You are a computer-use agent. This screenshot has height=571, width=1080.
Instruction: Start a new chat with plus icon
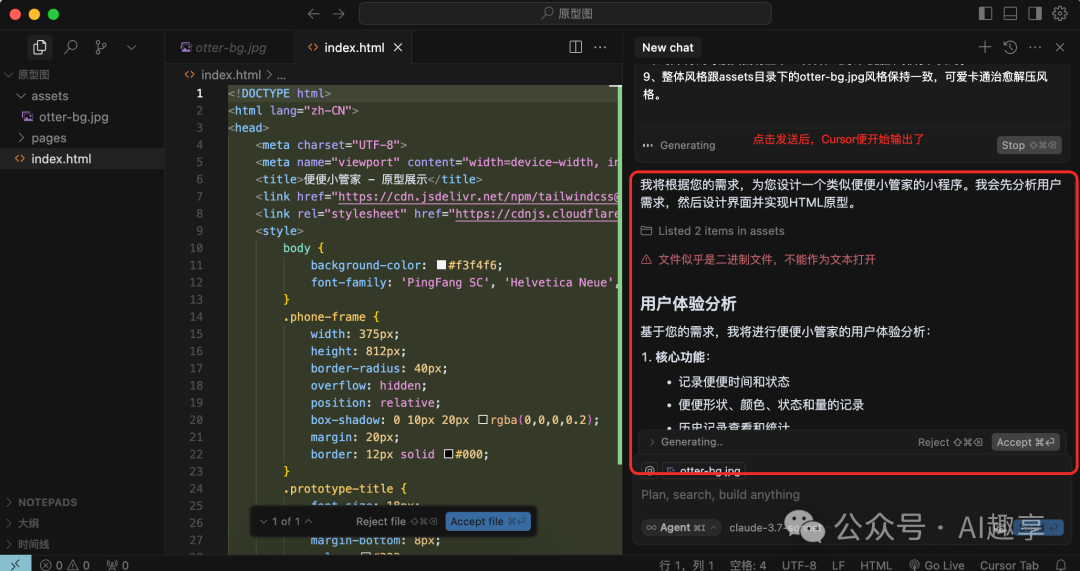(985, 47)
